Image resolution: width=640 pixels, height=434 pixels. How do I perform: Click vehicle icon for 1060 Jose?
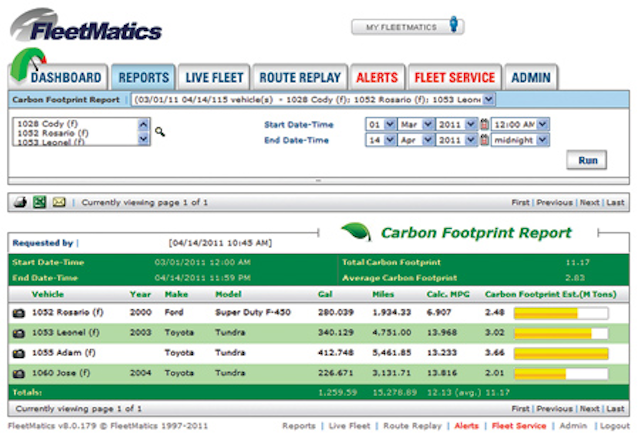click(18, 374)
